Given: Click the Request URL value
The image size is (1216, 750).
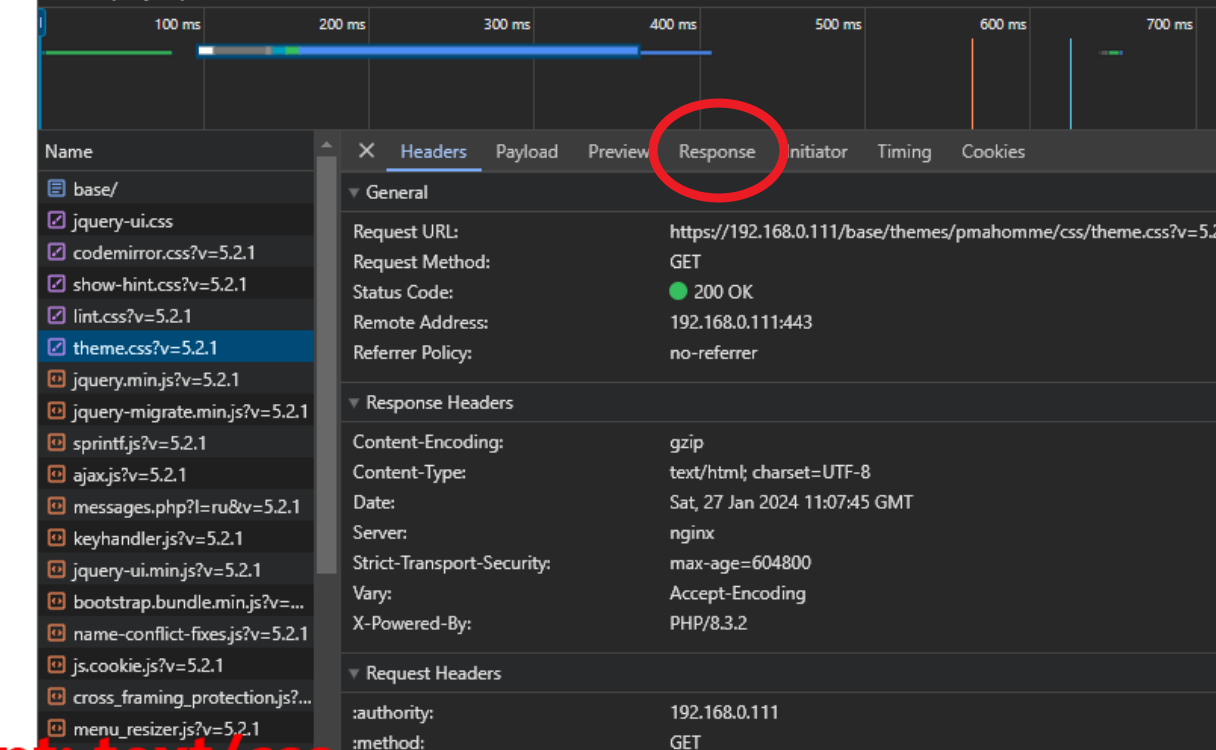Looking at the screenshot, I should [942, 232].
